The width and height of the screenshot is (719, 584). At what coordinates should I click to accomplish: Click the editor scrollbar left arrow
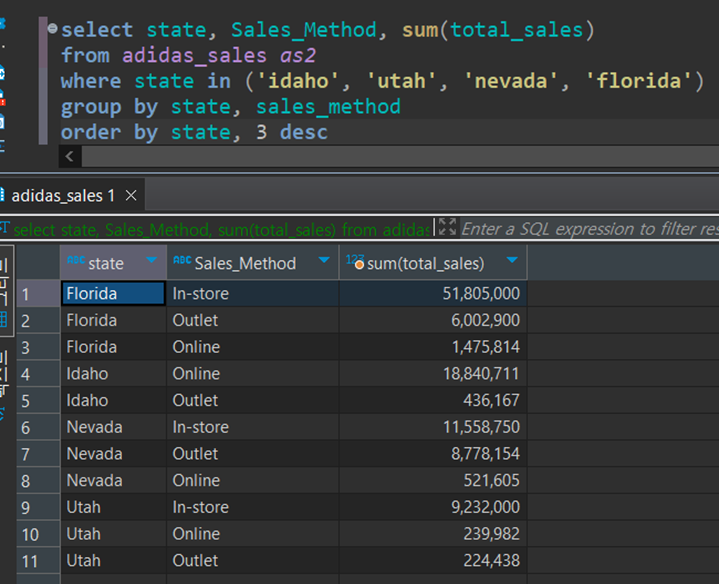click(x=70, y=156)
